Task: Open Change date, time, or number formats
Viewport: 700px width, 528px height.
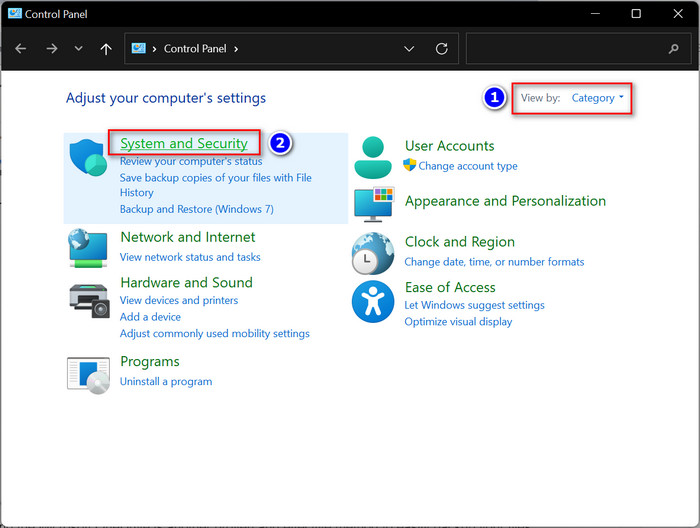Action: [x=494, y=262]
